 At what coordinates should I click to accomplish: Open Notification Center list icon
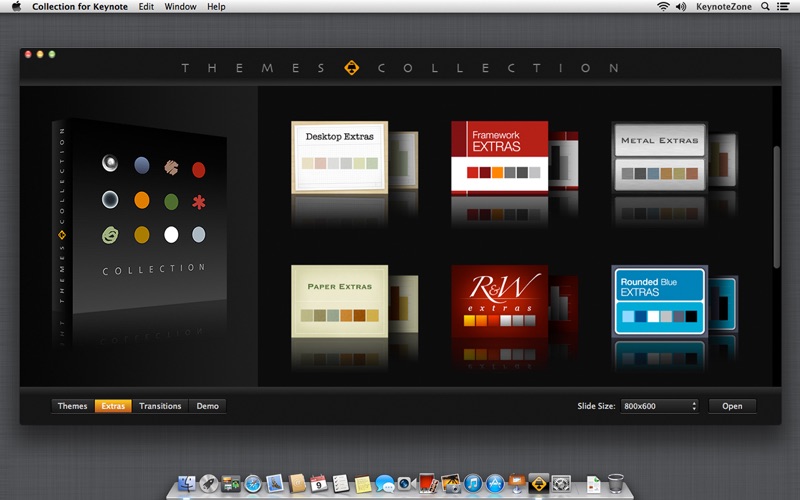point(783,7)
